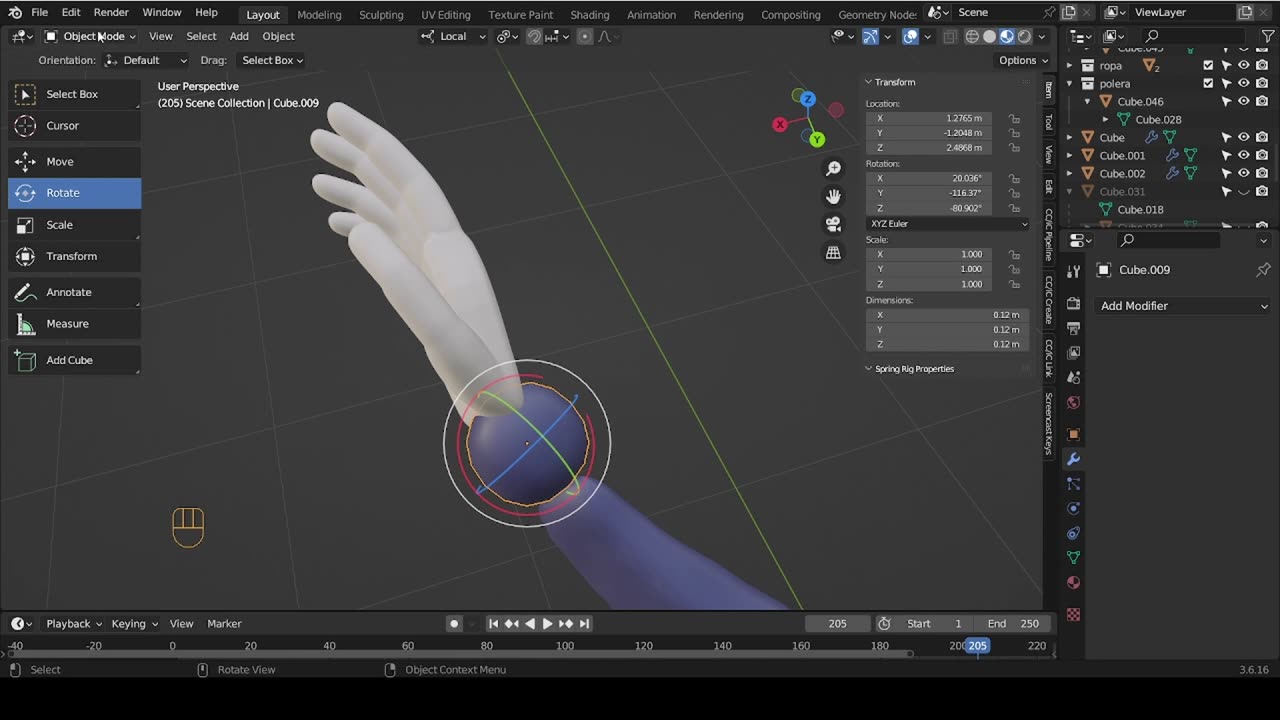Toggle the ropa collection exclude checkbox

1208,66
